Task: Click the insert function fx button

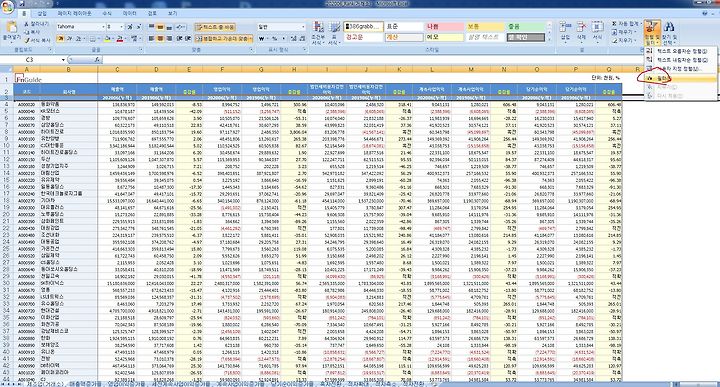Action: [97, 60]
